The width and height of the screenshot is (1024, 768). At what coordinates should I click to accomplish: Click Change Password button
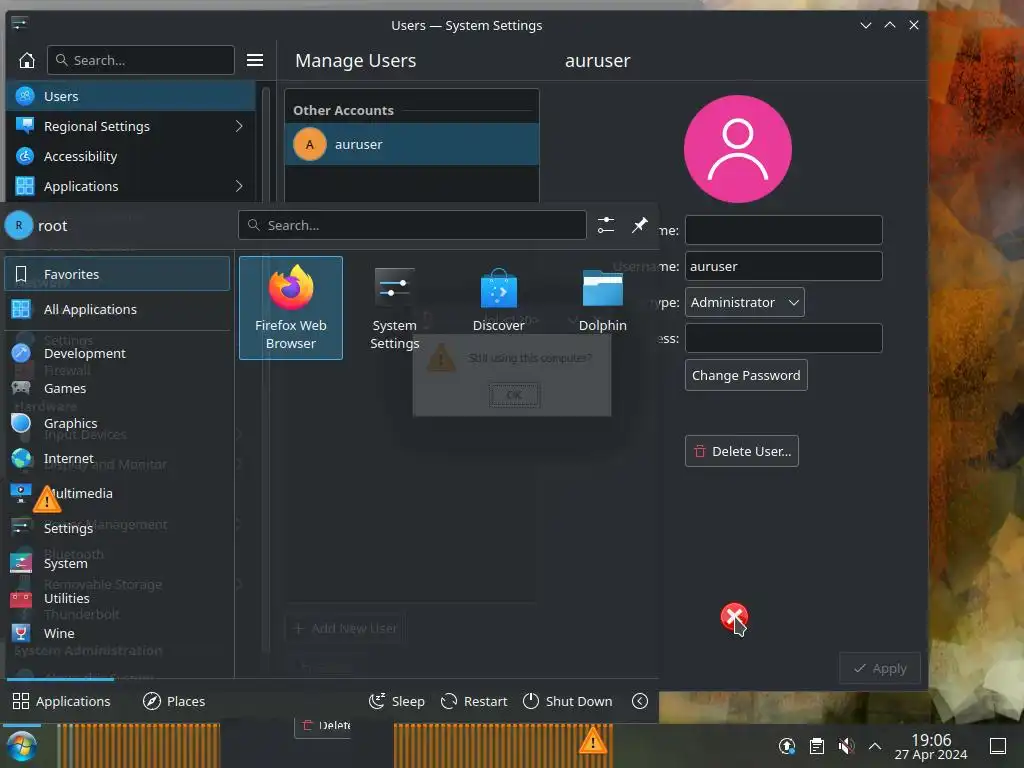pos(746,375)
